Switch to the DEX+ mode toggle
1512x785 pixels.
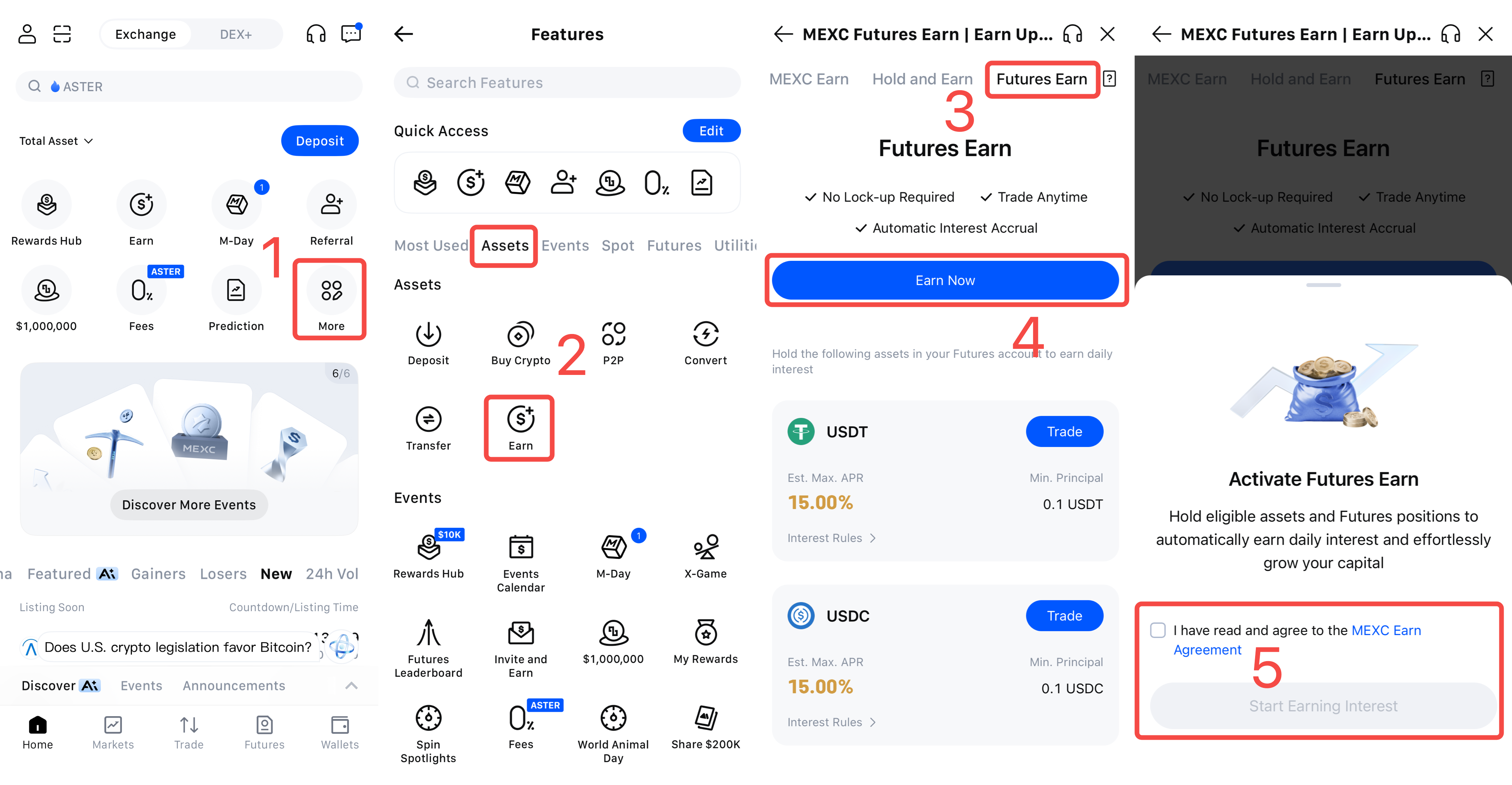tap(236, 35)
